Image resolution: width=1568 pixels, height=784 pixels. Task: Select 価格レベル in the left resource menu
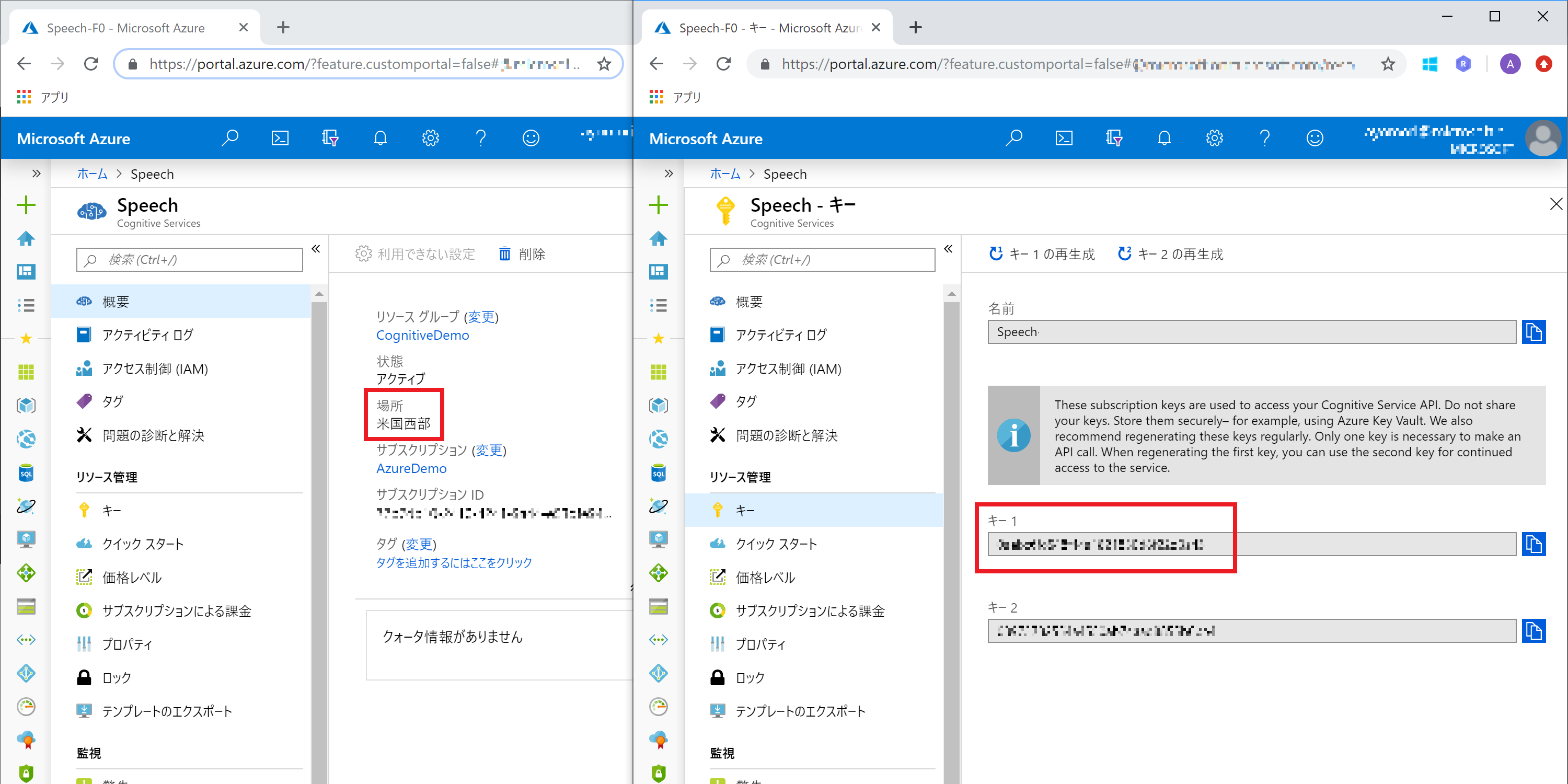(132, 578)
